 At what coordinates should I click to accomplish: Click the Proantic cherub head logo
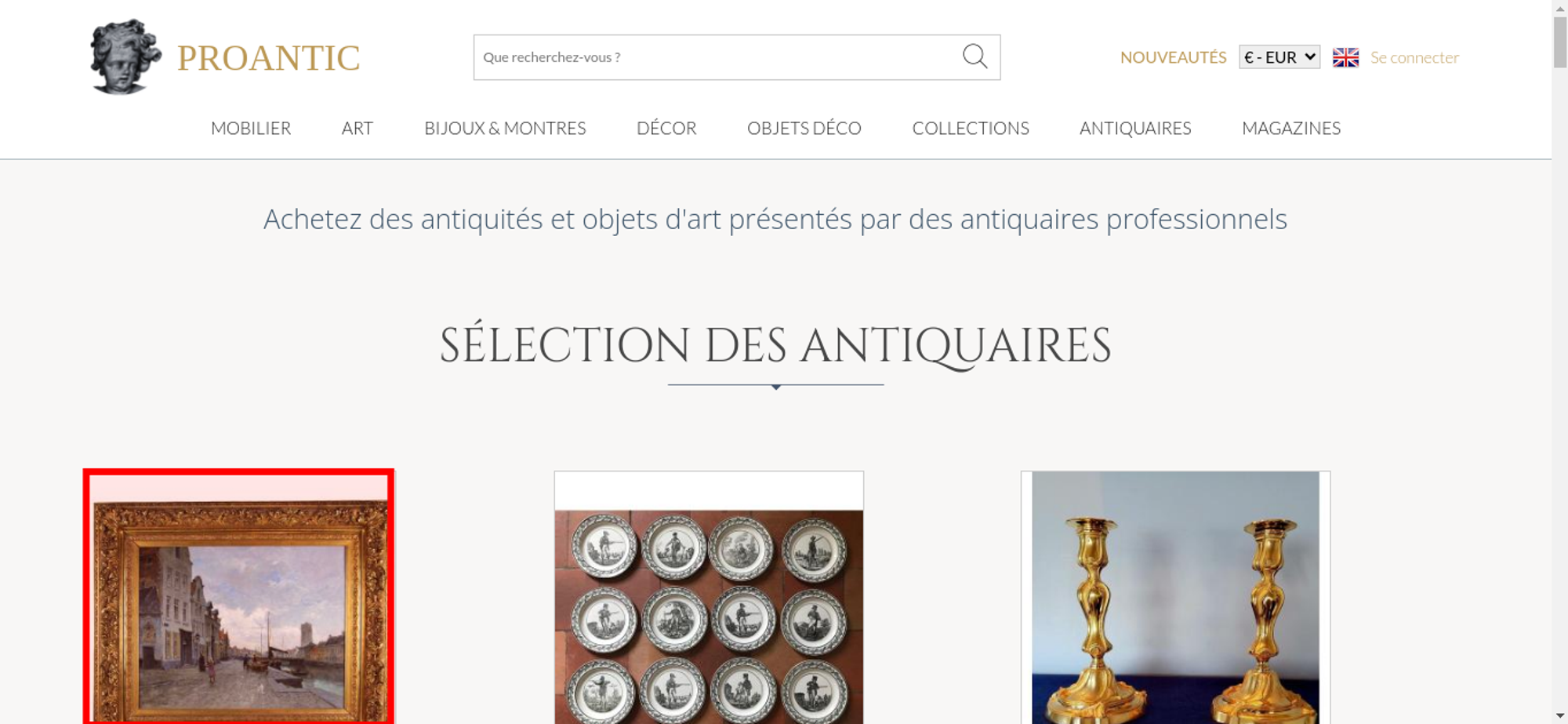(125, 56)
